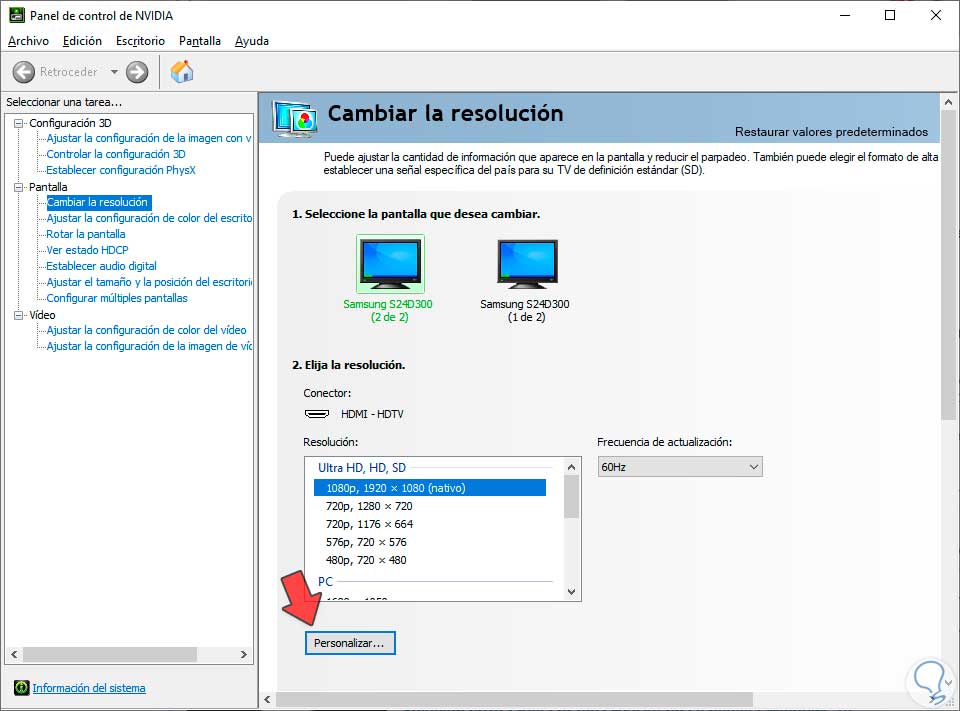This screenshot has height=711, width=960.
Task: Choose 576p, 720 × 576 resolution
Action: tap(366, 542)
